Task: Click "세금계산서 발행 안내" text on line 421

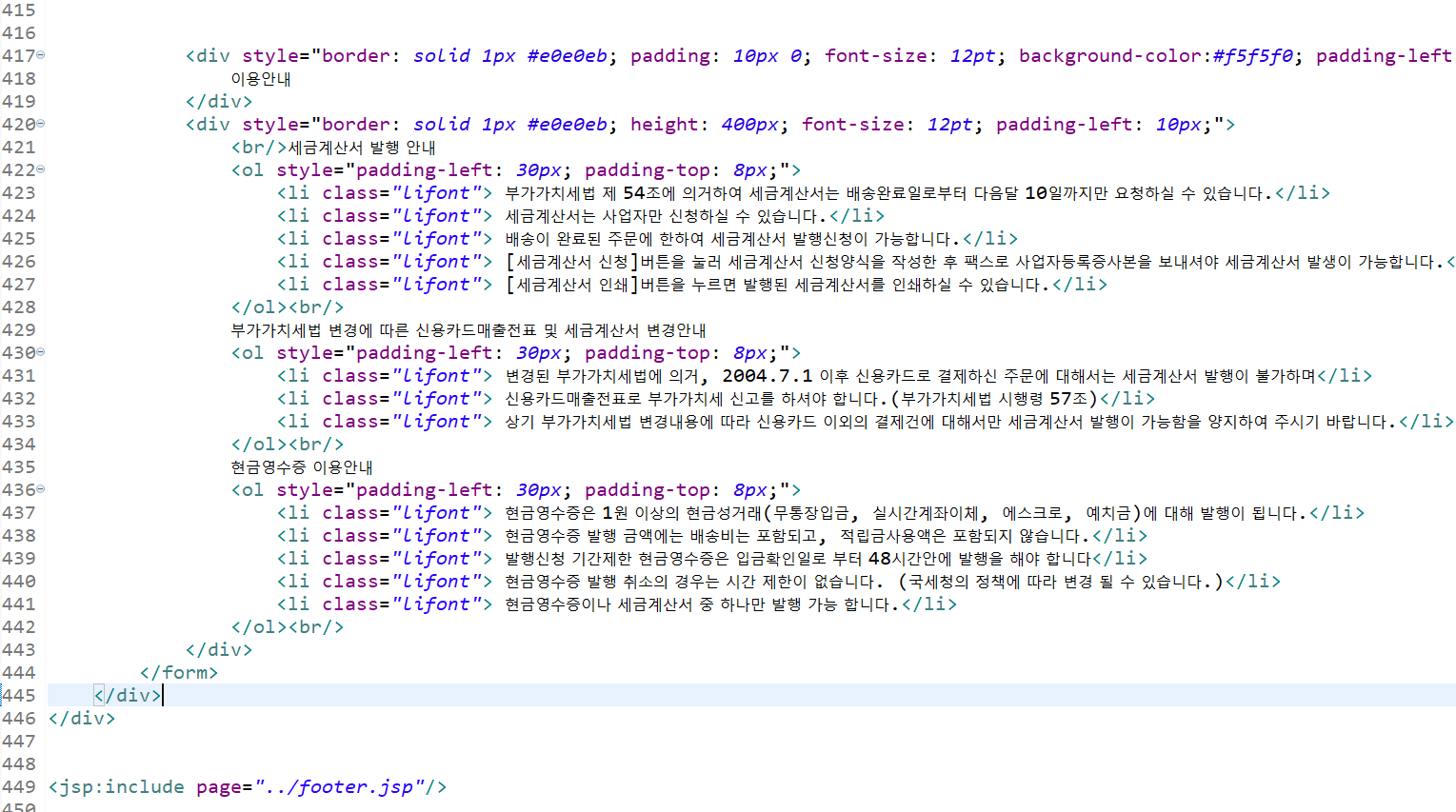Action: tap(362, 148)
